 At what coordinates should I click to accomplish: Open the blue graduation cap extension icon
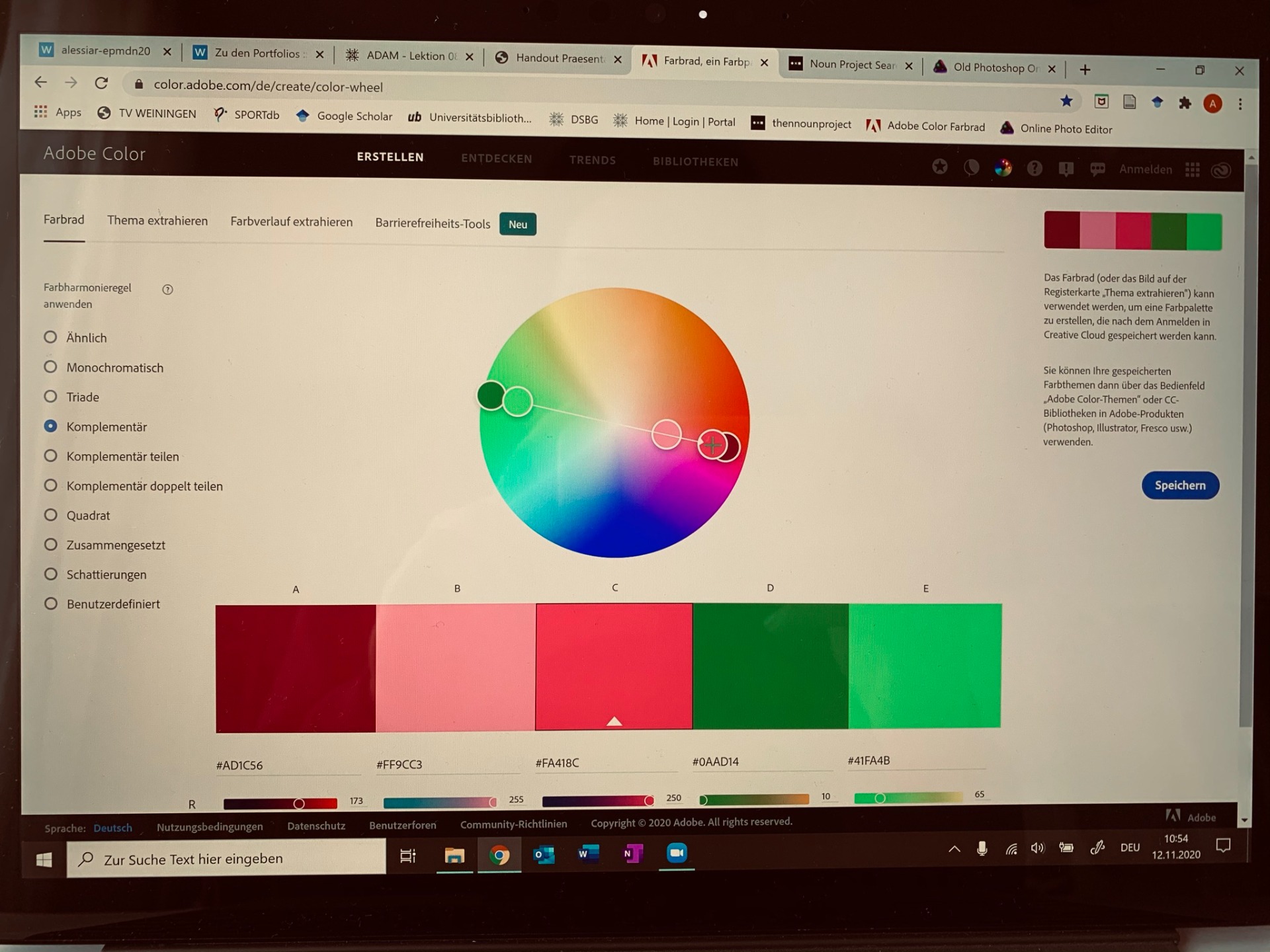tap(1157, 102)
